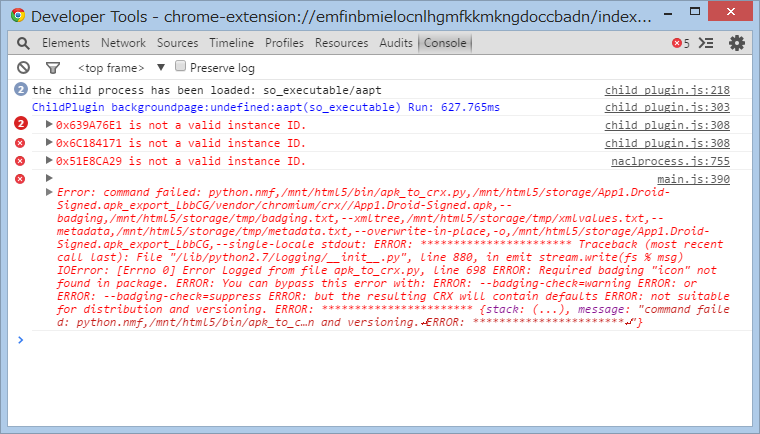
Task: Switch to the Resources tab
Action: coord(342,43)
